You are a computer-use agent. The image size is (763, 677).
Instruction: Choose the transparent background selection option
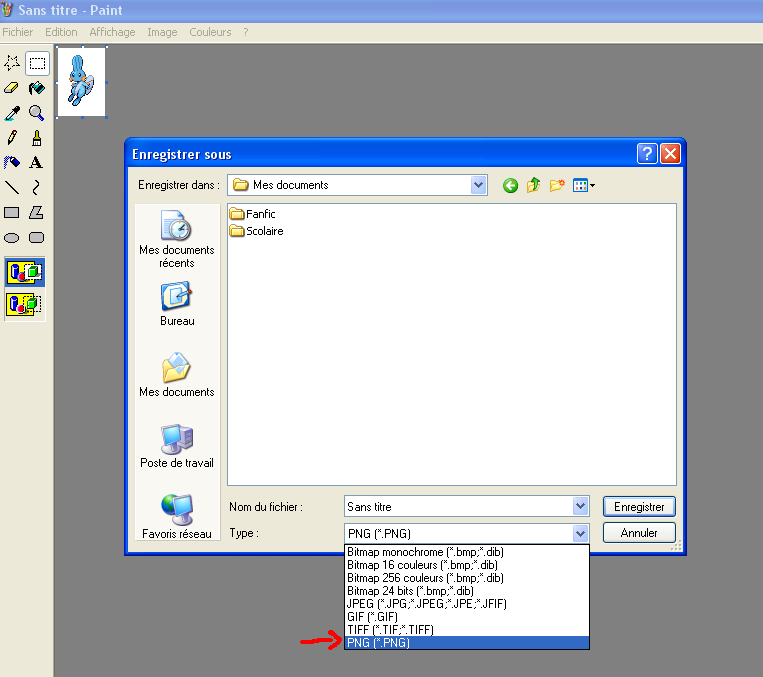pos(24,303)
